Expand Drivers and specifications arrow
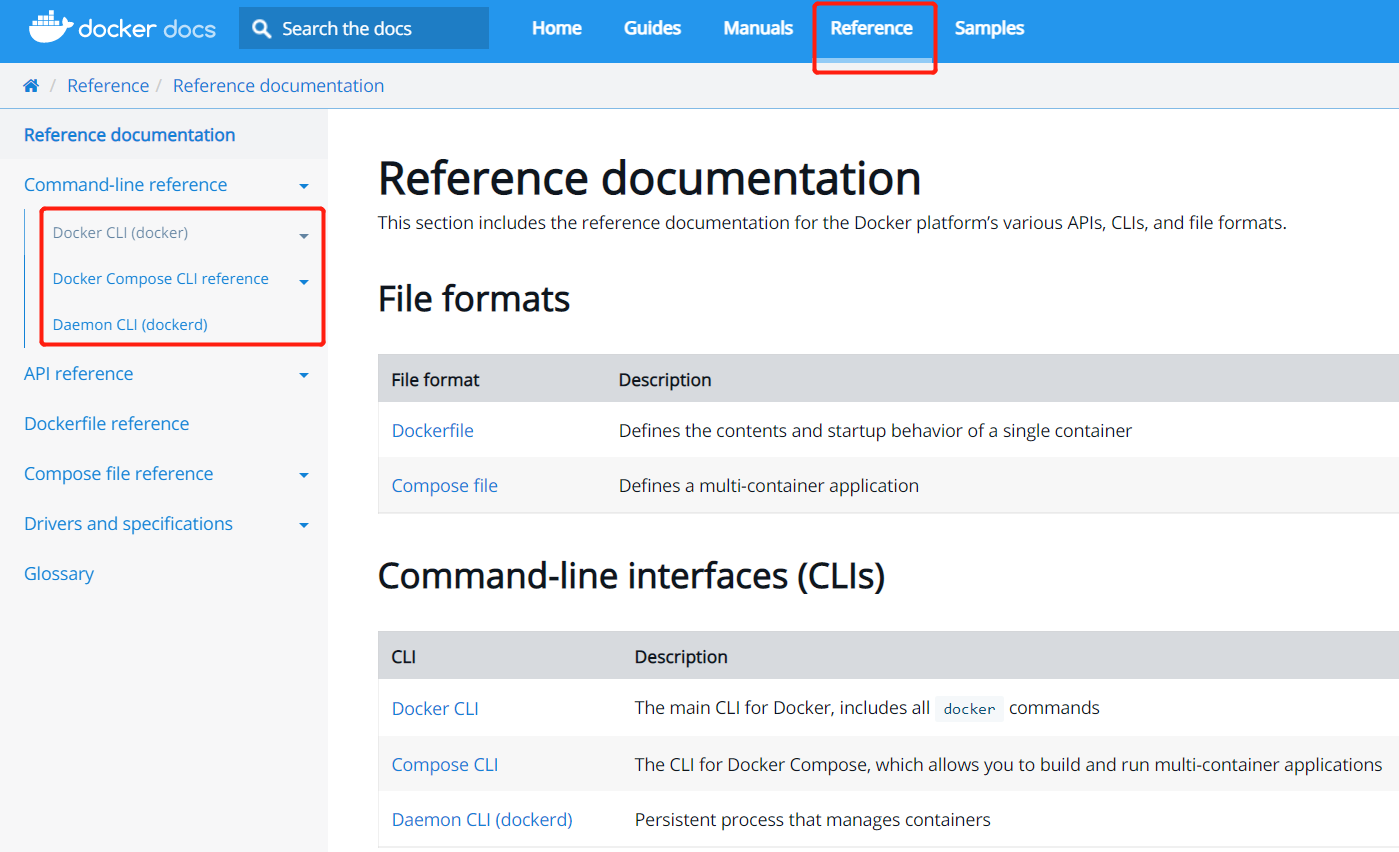 (x=304, y=525)
